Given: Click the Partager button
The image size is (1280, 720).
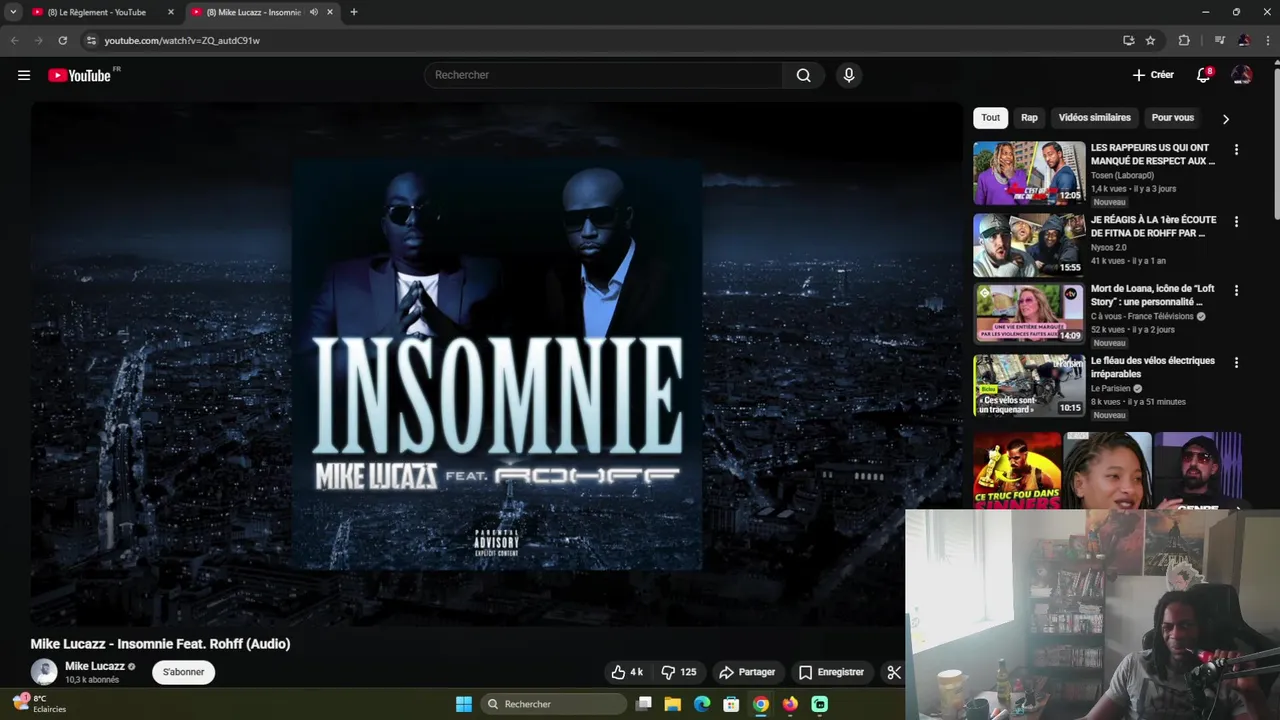Looking at the screenshot, I should click(x=747, y=672).
